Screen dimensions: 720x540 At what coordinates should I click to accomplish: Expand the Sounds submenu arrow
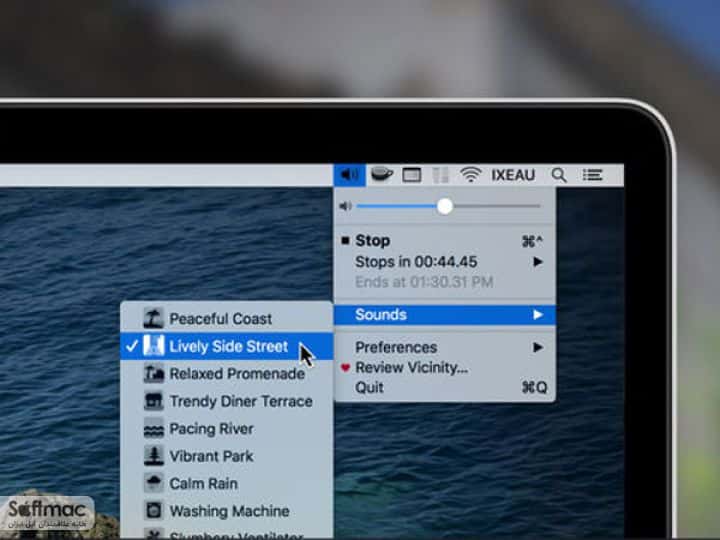click(x=538, y=315)
